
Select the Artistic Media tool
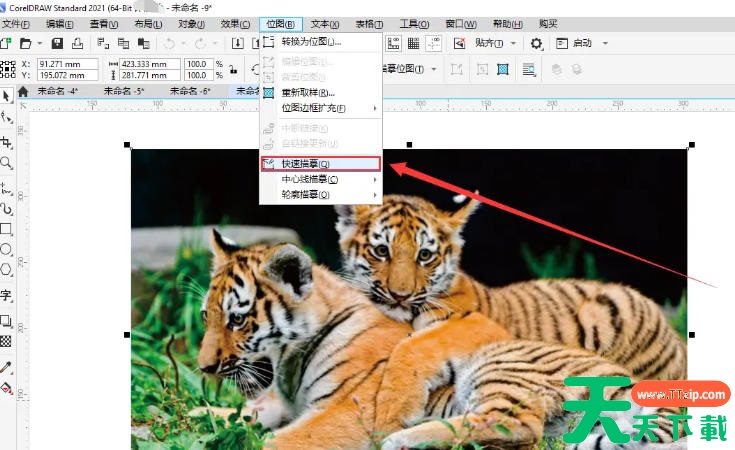[6, 209]
